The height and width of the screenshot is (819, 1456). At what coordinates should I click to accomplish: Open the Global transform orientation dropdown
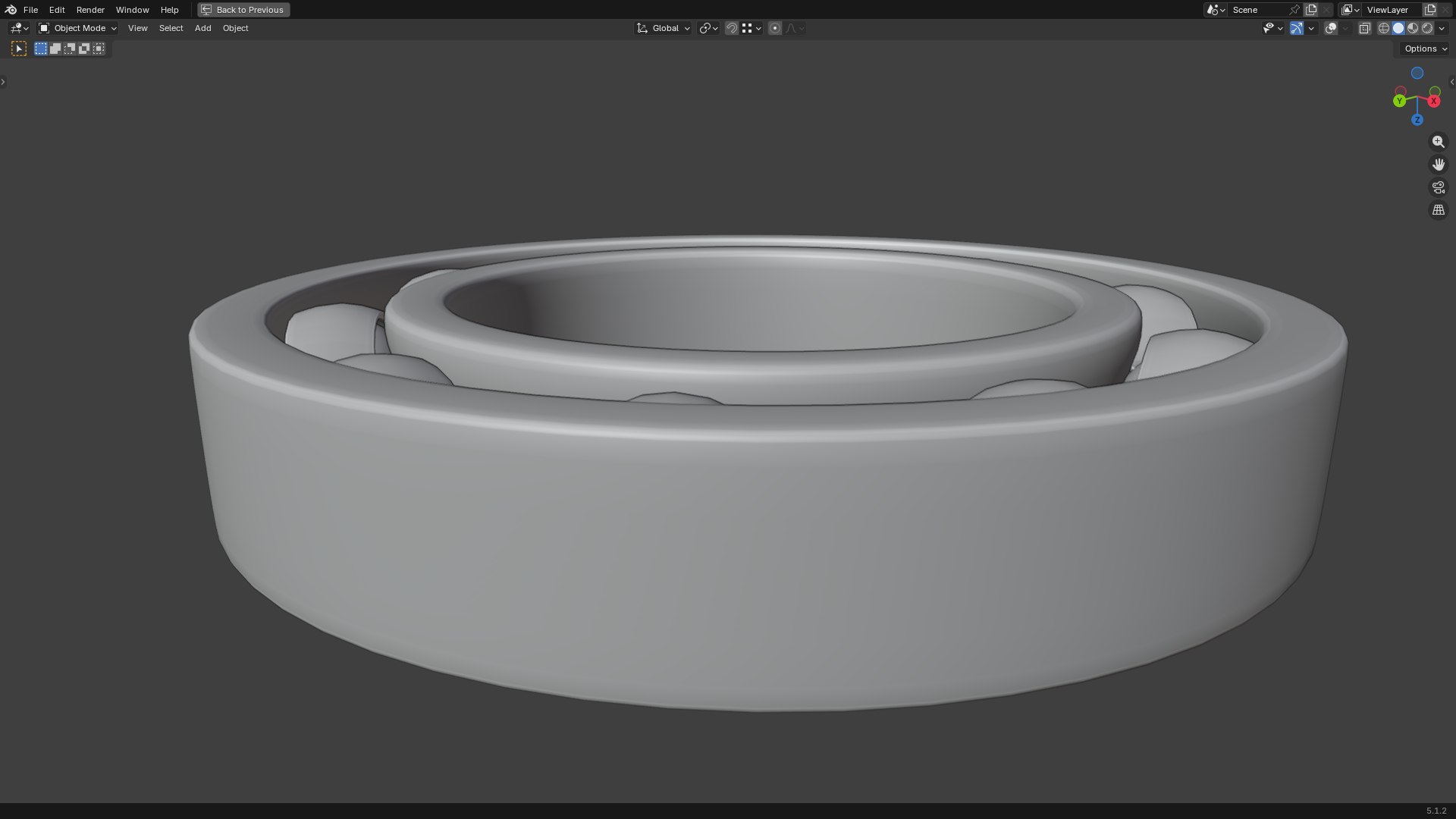[x=664, y=28]
